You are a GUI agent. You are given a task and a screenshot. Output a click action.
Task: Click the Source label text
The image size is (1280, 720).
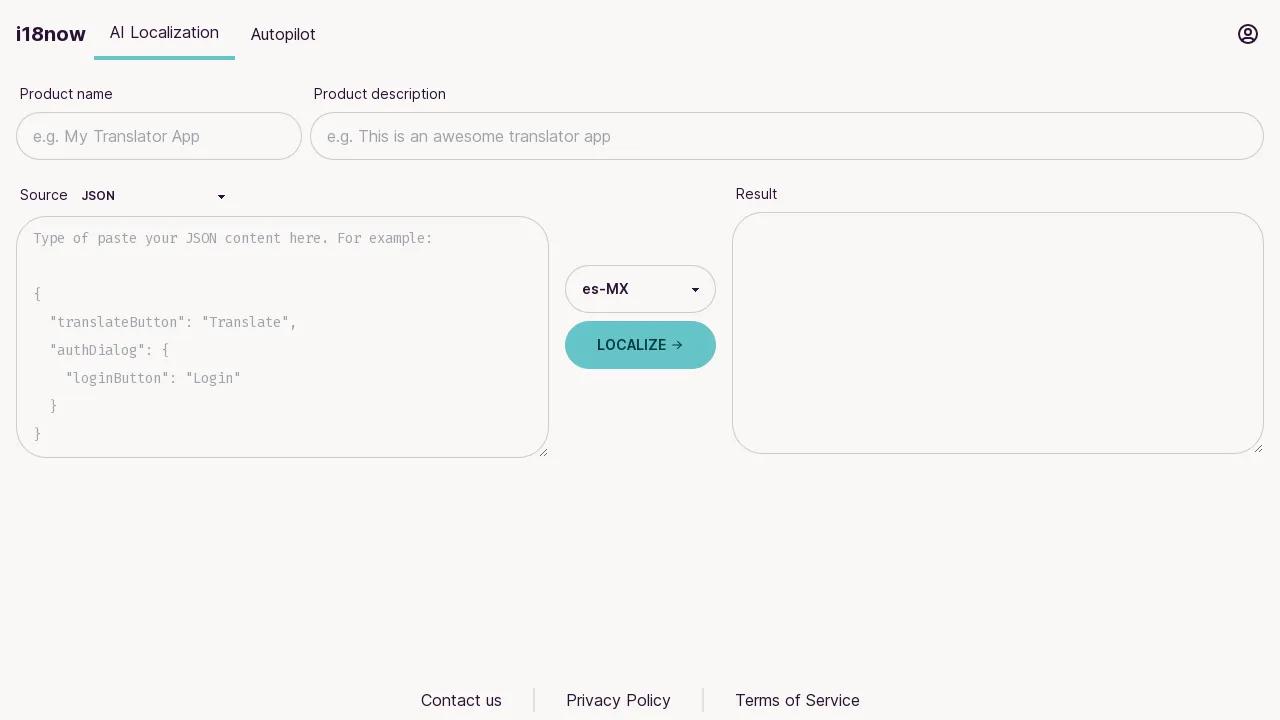(x=44, y=195)
